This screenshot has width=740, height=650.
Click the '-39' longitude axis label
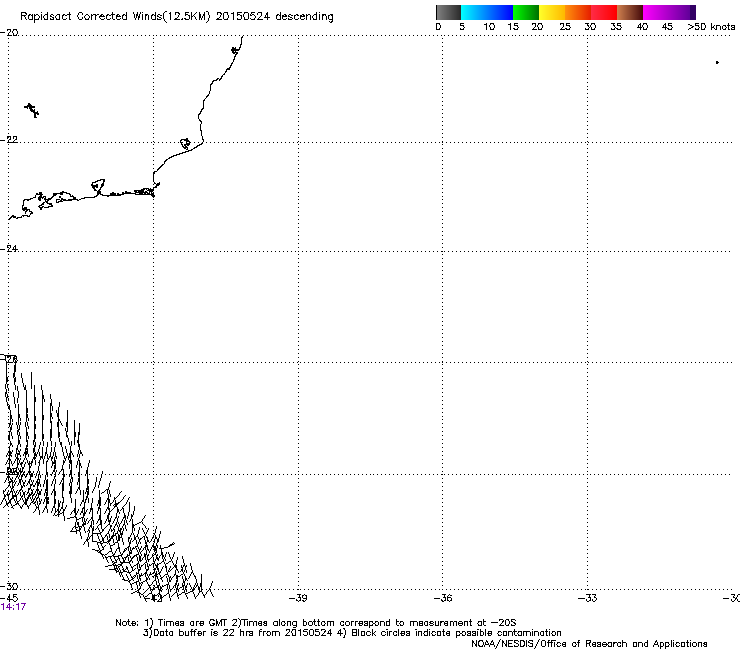coord(298,598)
